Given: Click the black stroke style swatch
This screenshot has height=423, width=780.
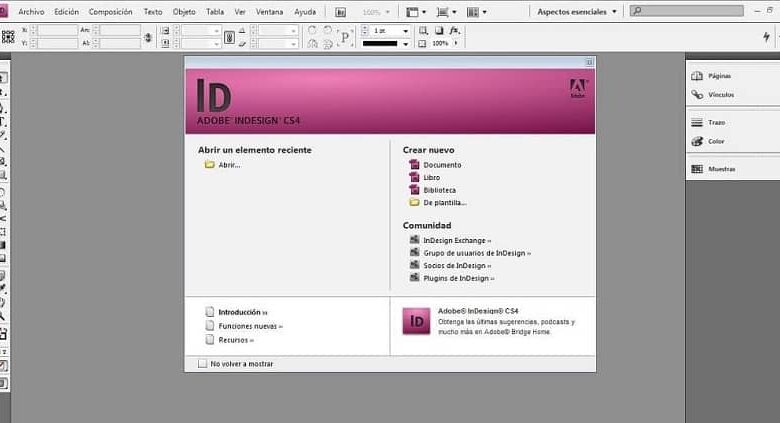Looking at the screenshot, I should (x=380, y=44).
